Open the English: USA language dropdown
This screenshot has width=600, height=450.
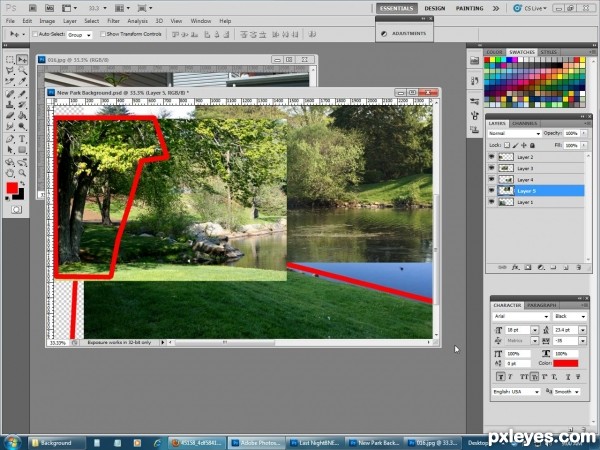(515, 392)
